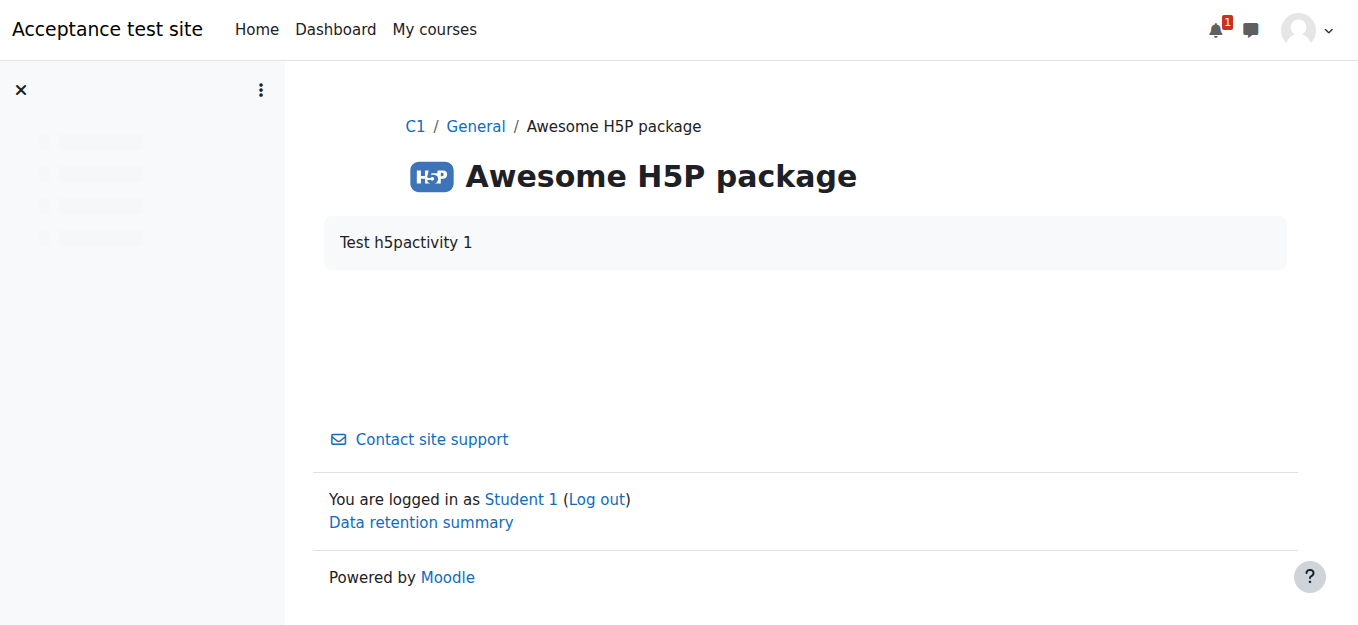This screenshot has width=1358, height=625.
Task: Follow the Contact site support link
Action: click(x=432, y=440)
